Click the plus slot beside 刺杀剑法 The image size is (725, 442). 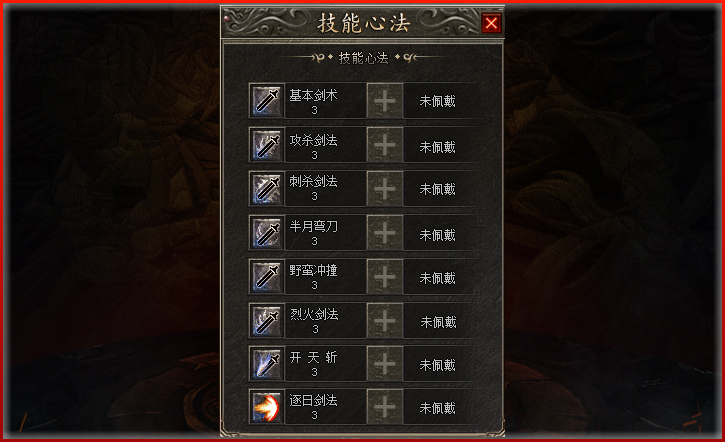point(385,189)
